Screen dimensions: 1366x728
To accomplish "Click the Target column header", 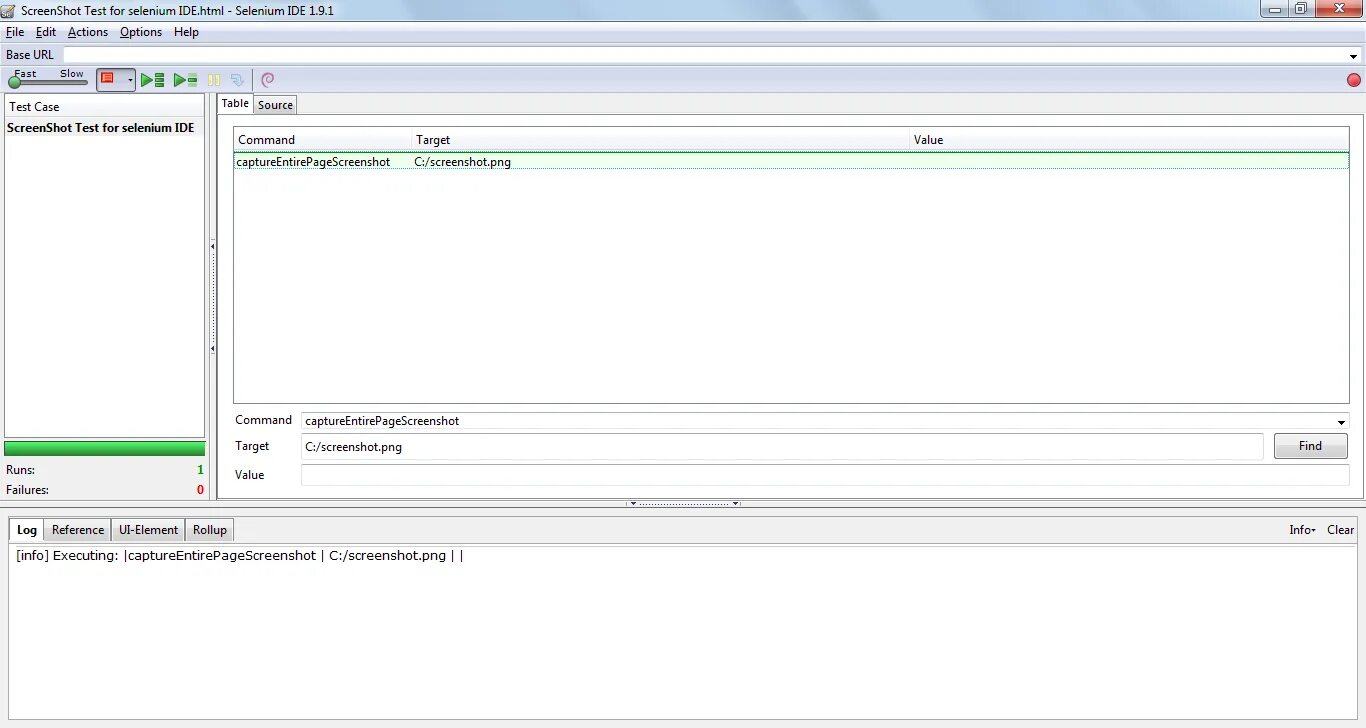I will click(661, 140).
